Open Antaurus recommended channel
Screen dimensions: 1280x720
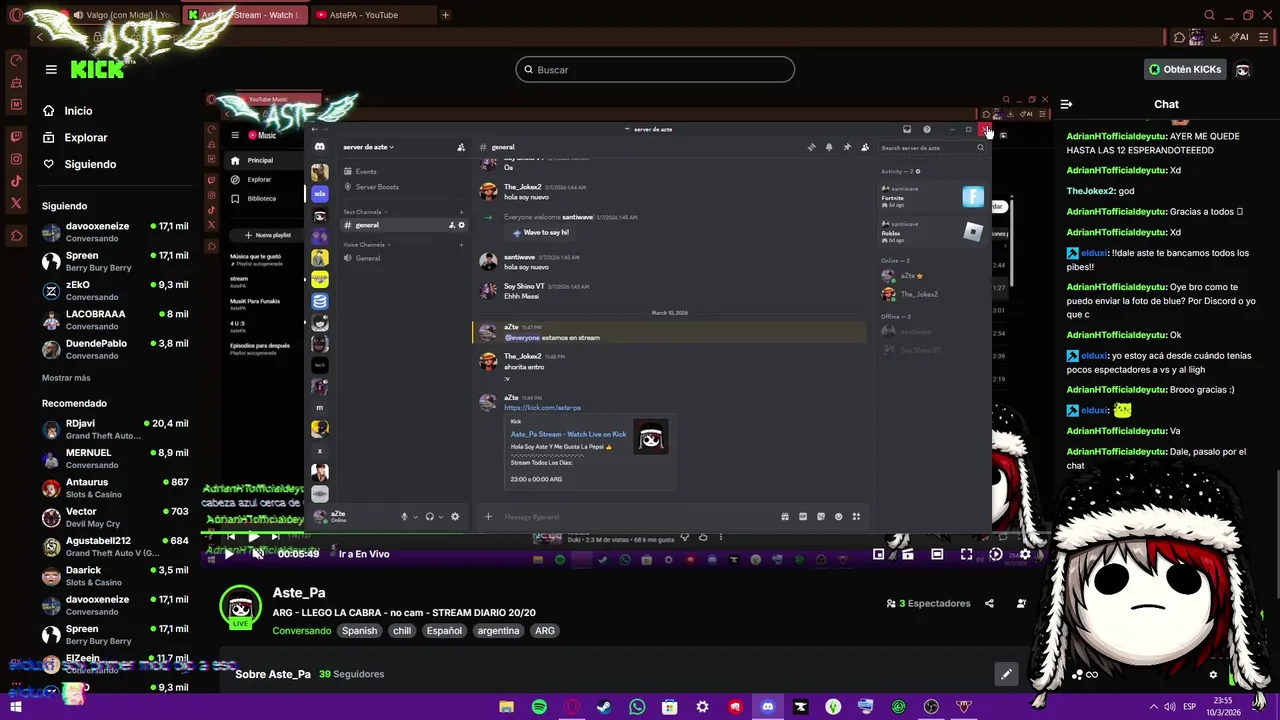click(x=115, y=488)
